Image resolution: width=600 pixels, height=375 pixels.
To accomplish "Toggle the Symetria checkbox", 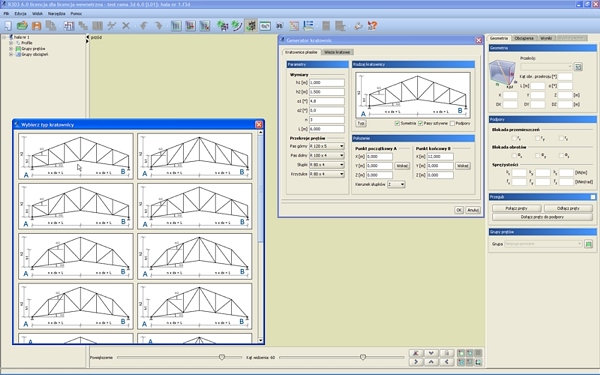I will click(x=397, y=123).
